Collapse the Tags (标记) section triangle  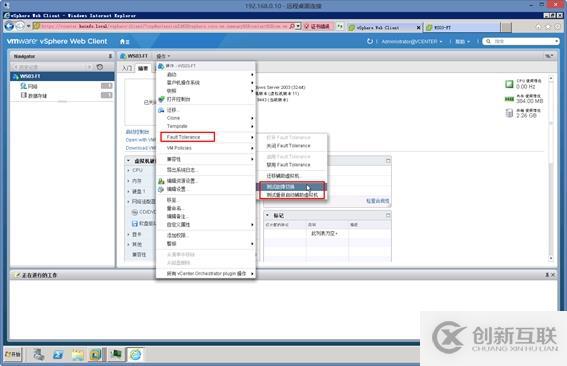pyautogui.click(x=268, y=215)
